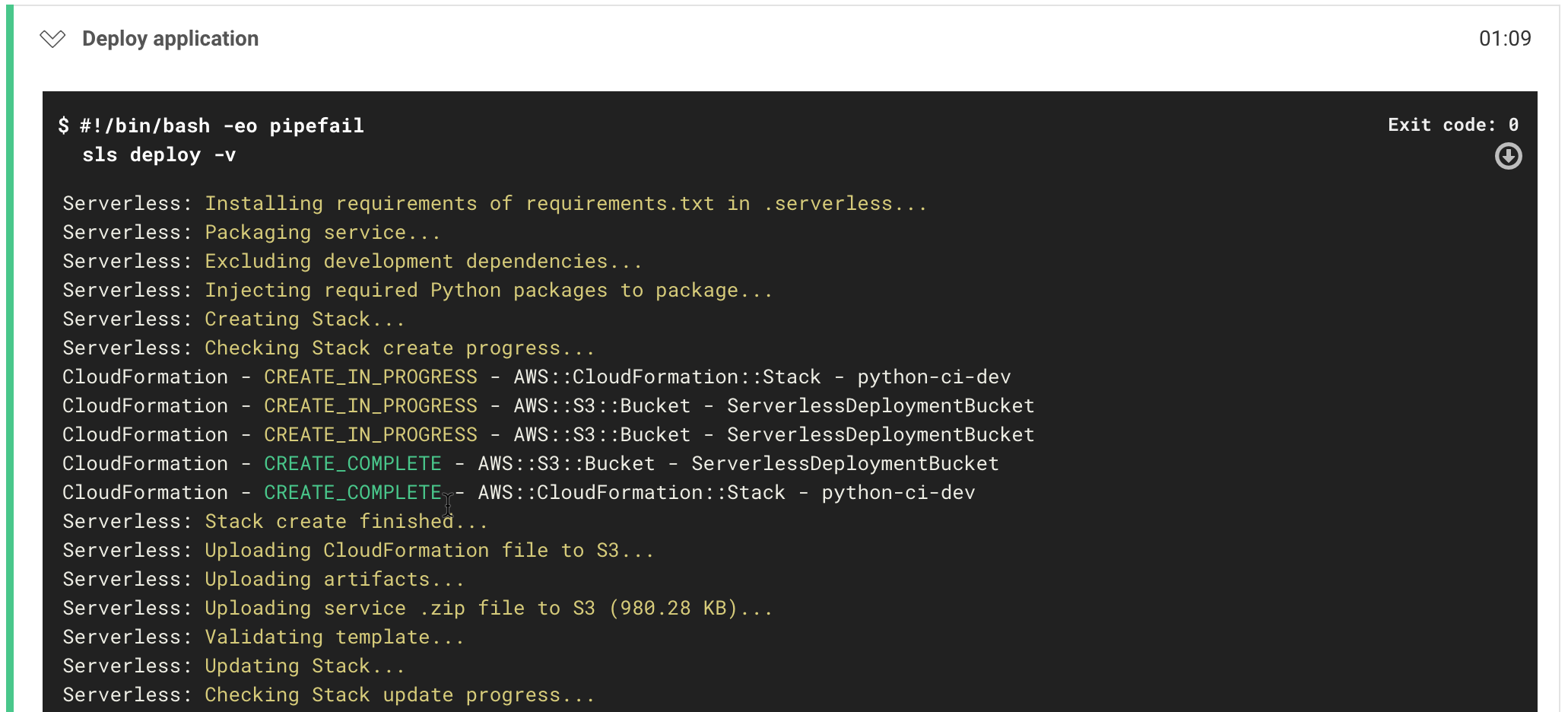Click the CREATE_IN_PROGRESS status for python-ci-dev

tap(370, 376)
